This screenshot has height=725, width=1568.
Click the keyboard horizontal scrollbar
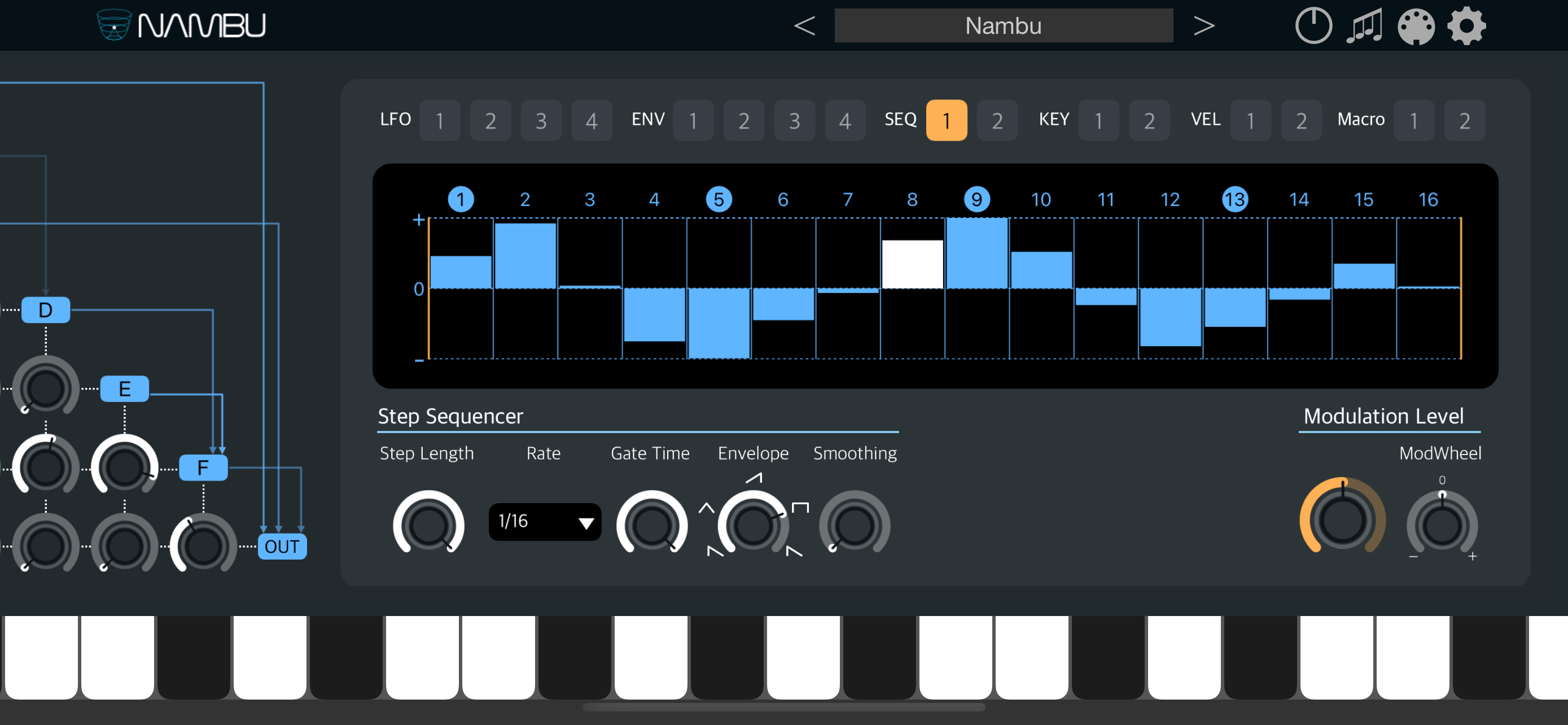tap(783, 707)
